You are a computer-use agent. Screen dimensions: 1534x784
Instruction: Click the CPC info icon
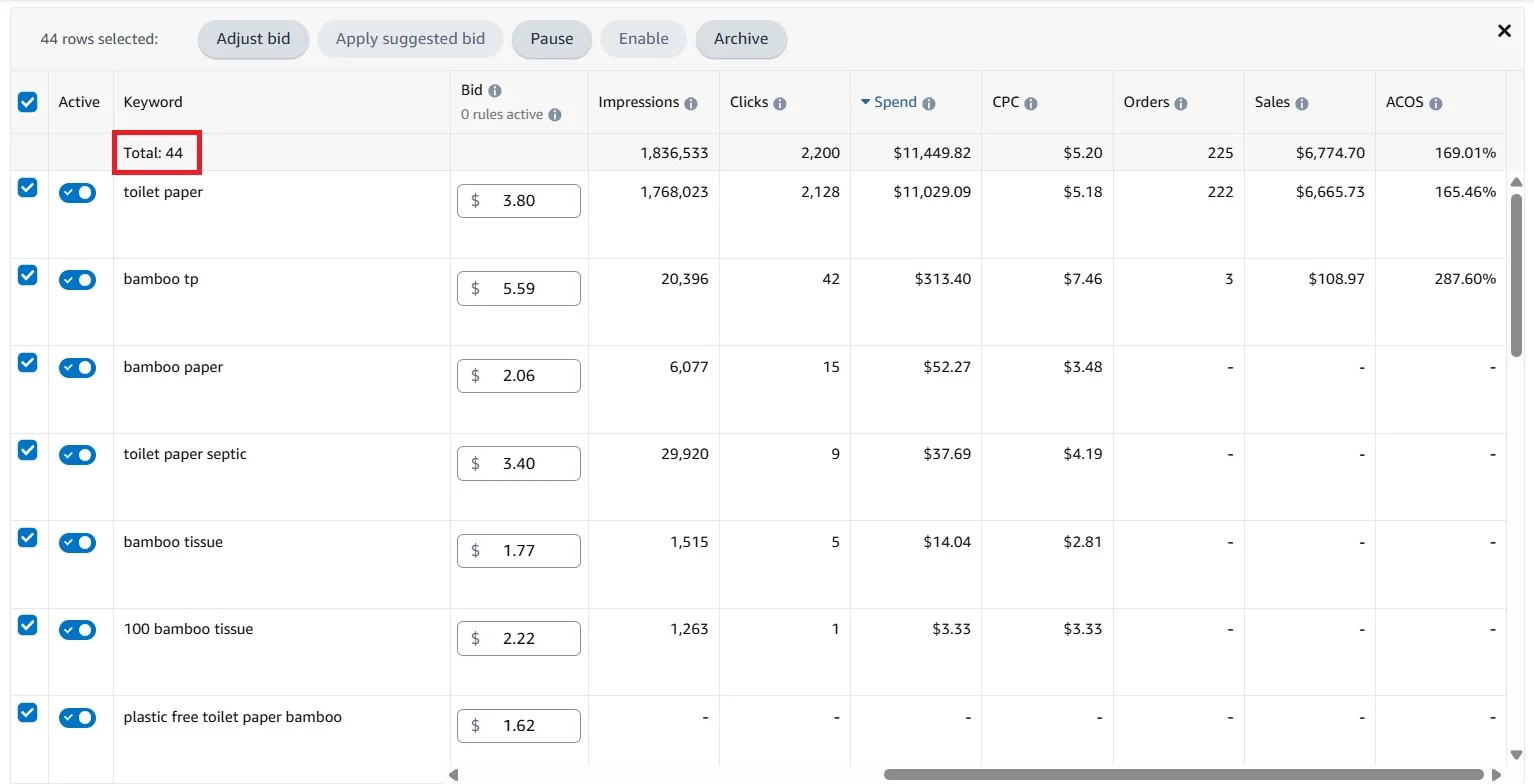(1031, 103)
